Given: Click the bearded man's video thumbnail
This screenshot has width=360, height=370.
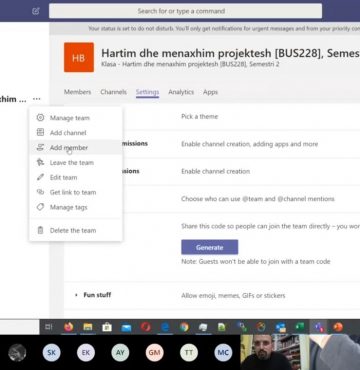Looking at the screenshot, I should [275, 352].
